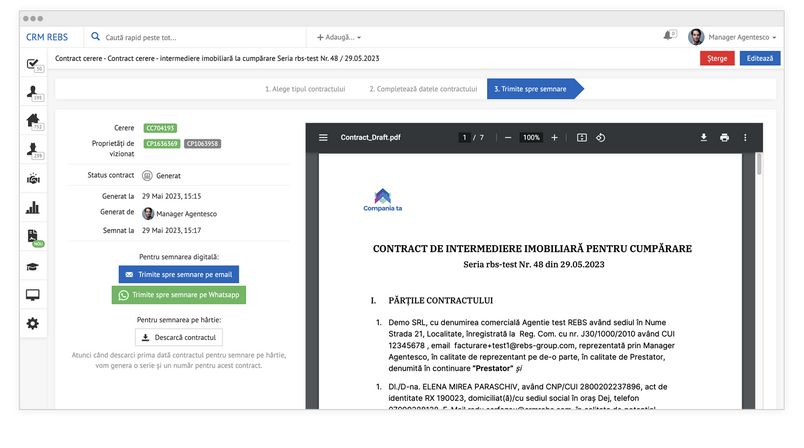Open the properties house icon in sidebar
804x448 pixels.
33,122
